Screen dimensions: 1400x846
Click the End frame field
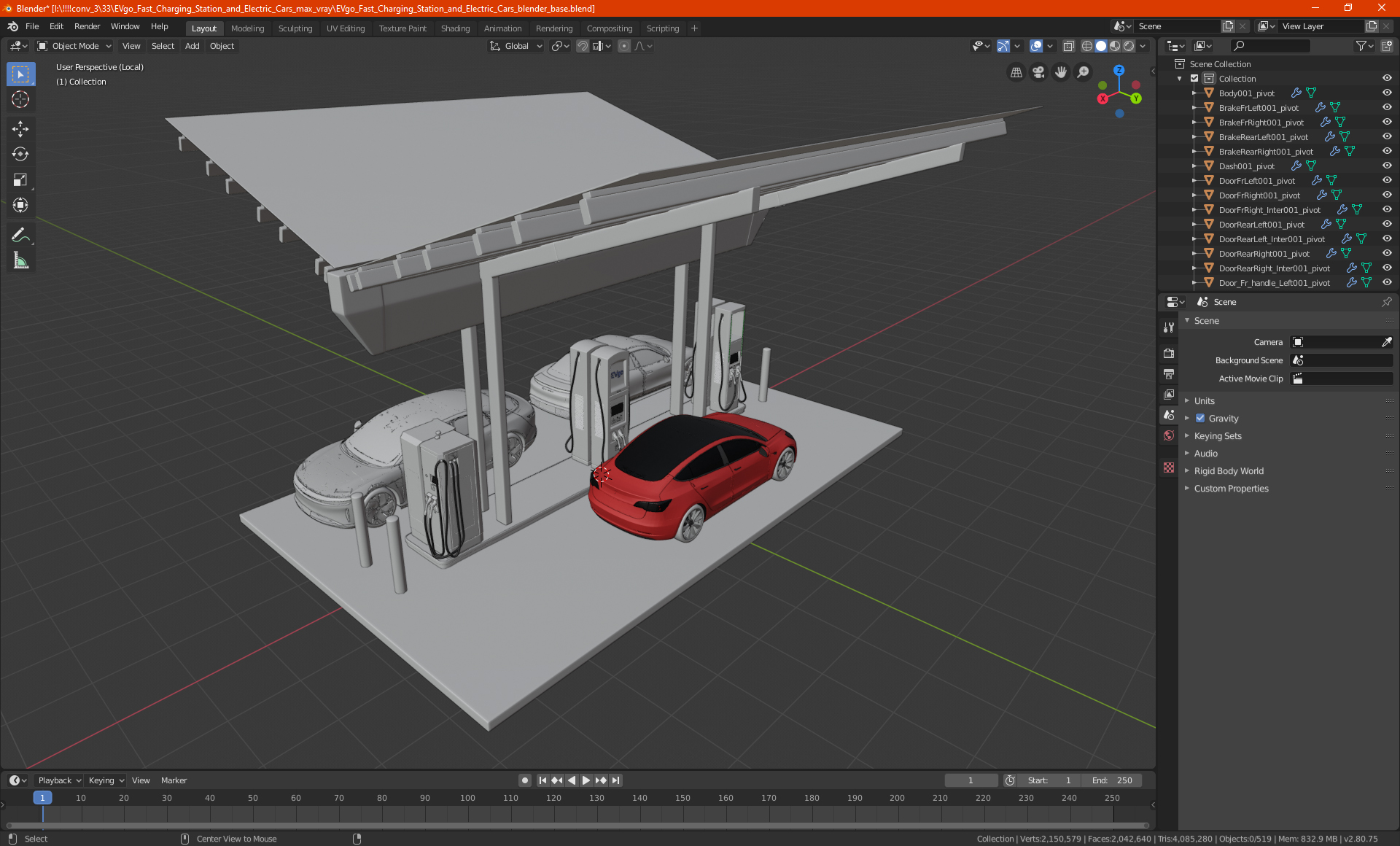[x=1112, y=780]
